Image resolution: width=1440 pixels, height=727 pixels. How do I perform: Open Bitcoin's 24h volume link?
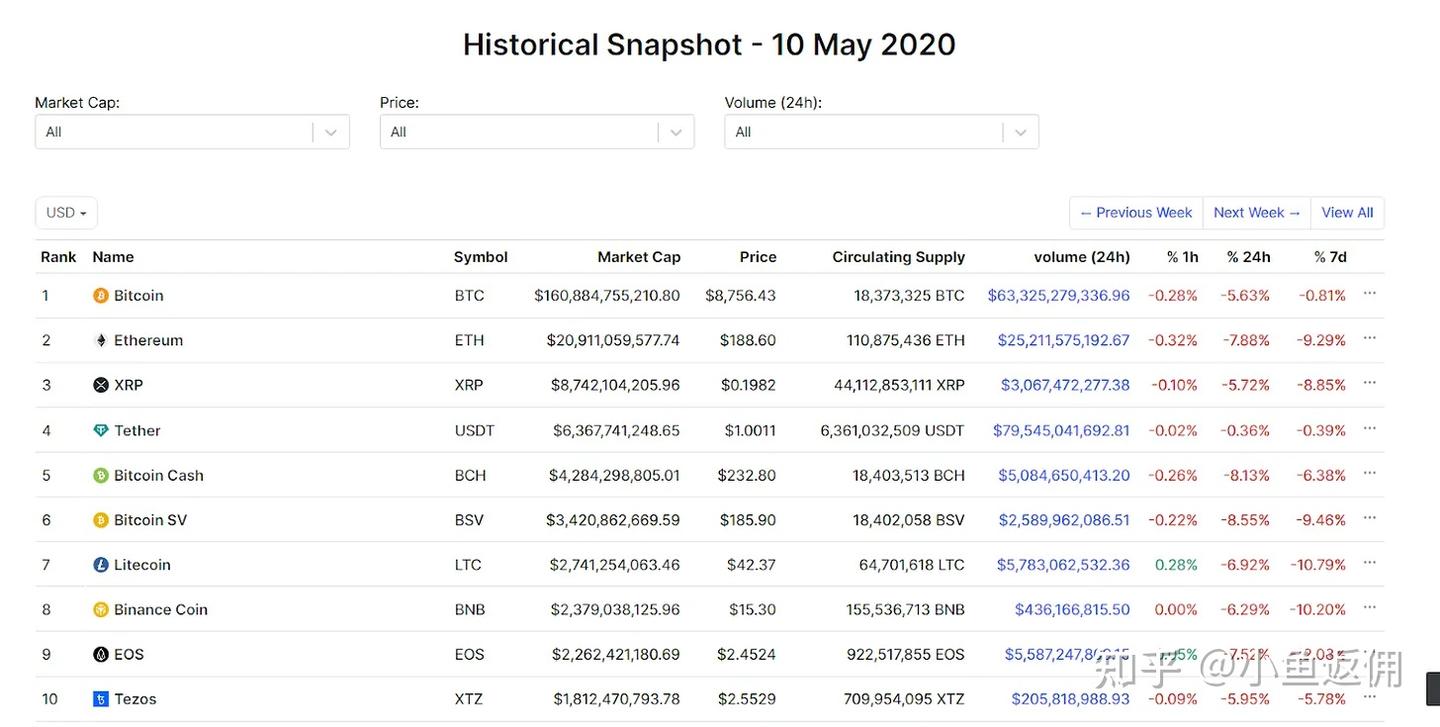(1058, 296)
